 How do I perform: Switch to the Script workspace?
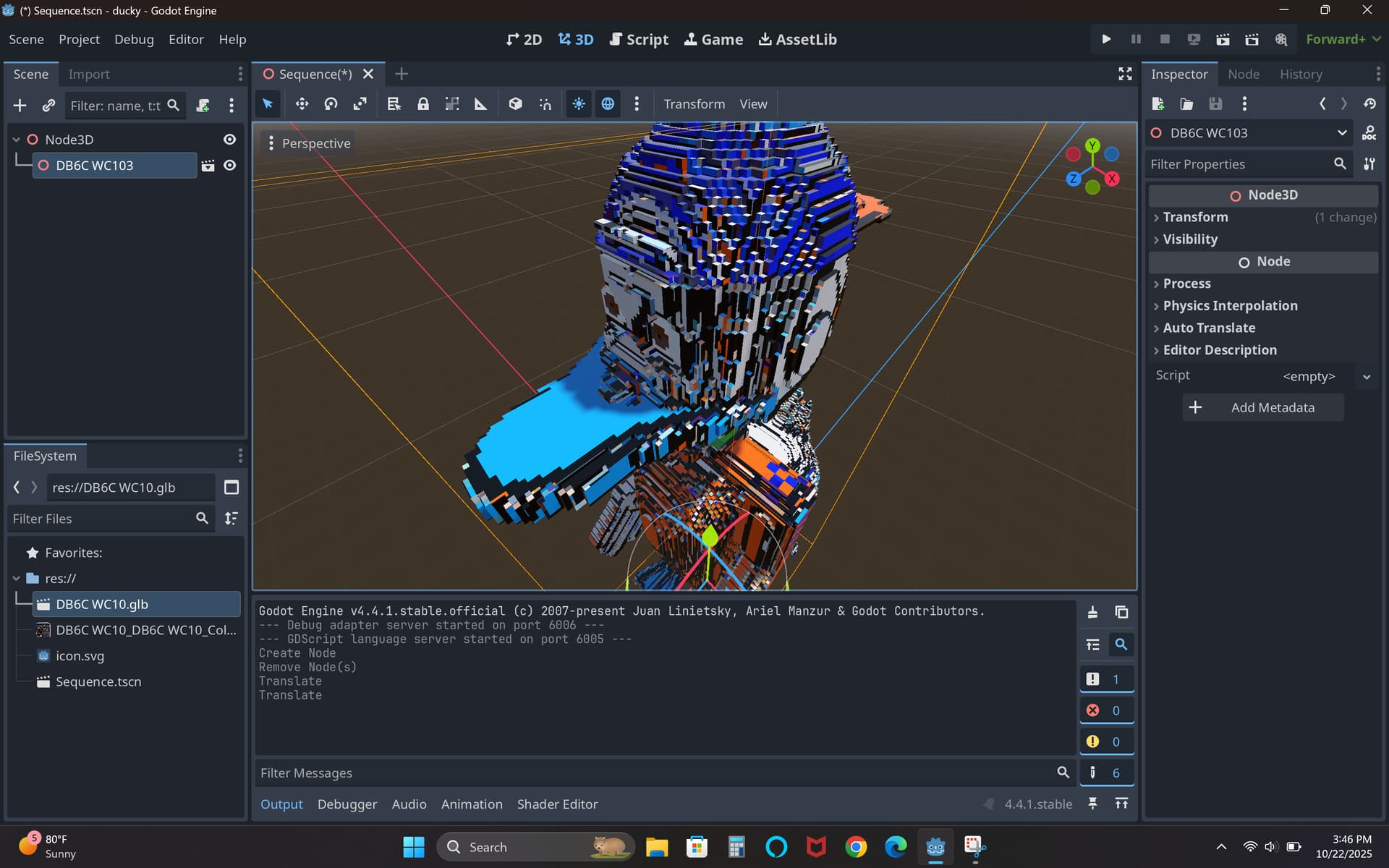click(639, 39)
